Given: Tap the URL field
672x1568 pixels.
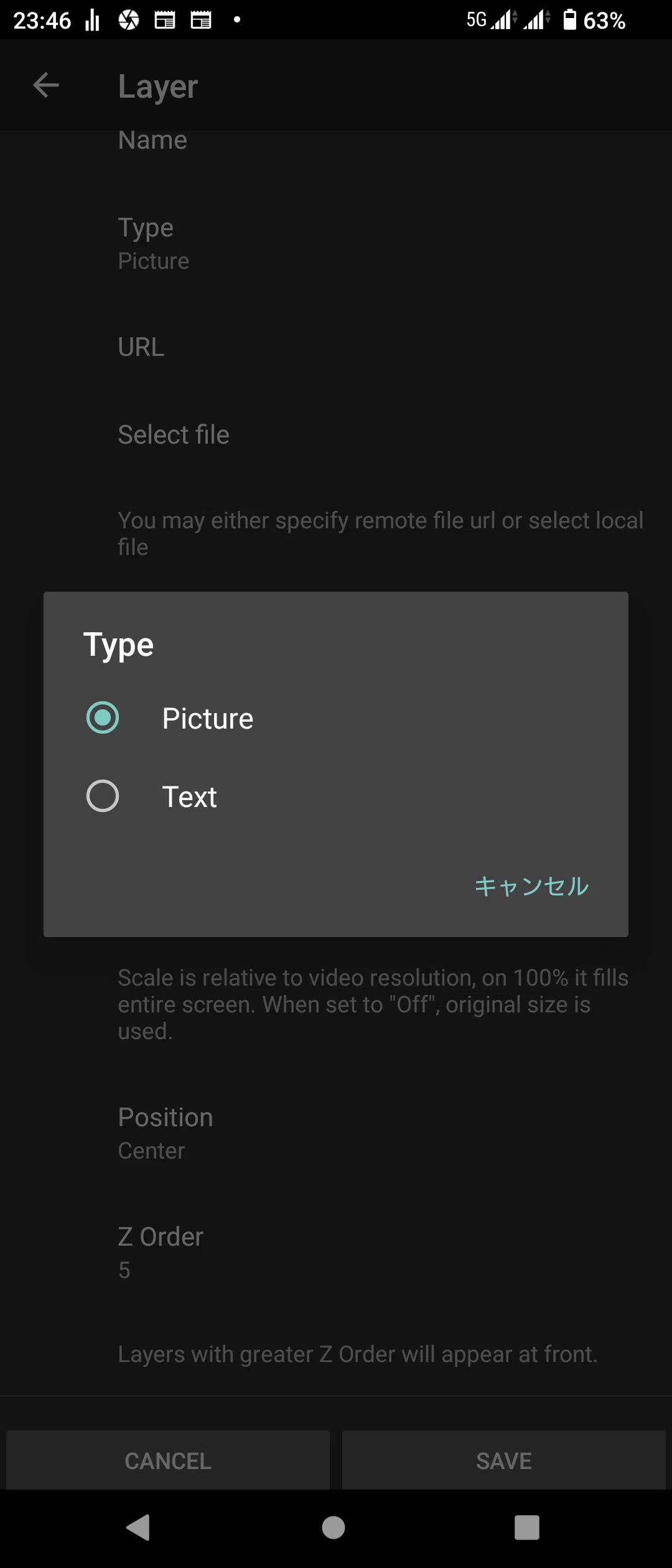Looking at the screenshot, I should 336,347.
